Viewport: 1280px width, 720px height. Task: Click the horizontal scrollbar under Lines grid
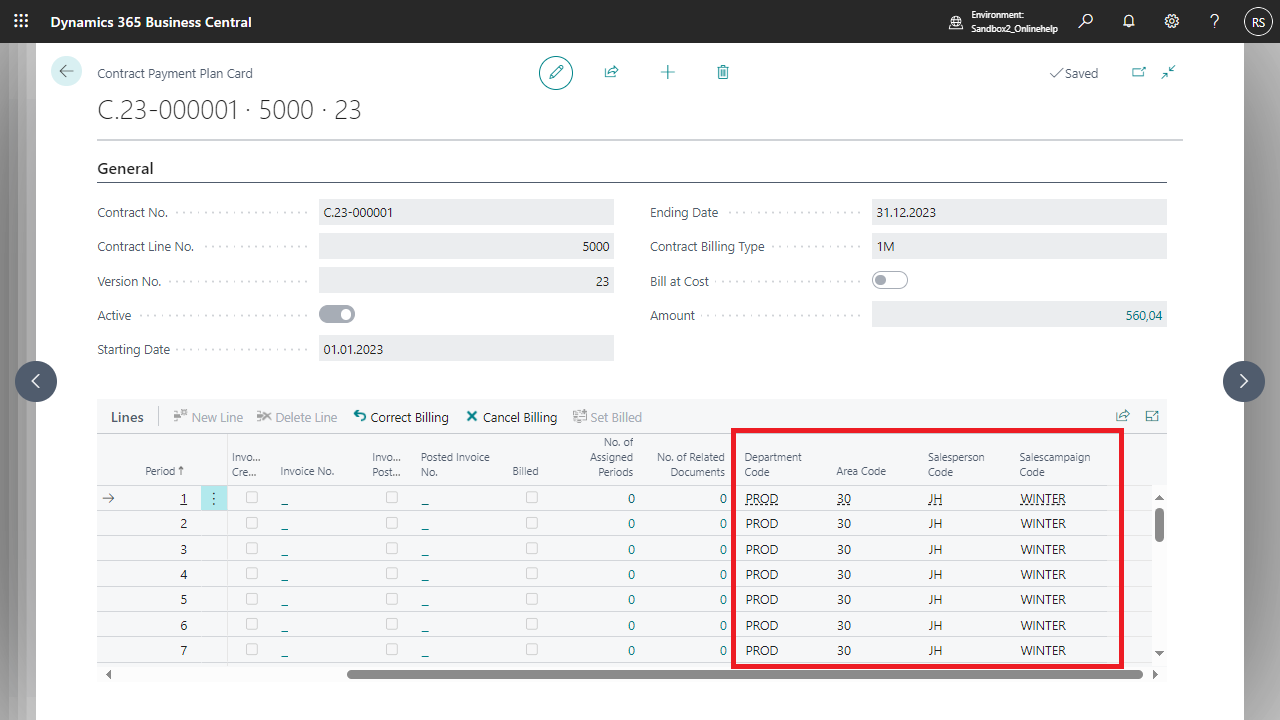click(744, 675)
